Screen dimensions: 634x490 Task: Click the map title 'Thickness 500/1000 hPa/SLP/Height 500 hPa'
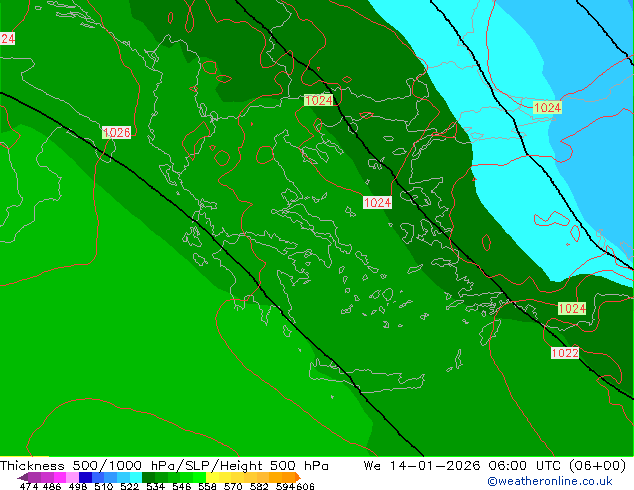coord(164,465)
